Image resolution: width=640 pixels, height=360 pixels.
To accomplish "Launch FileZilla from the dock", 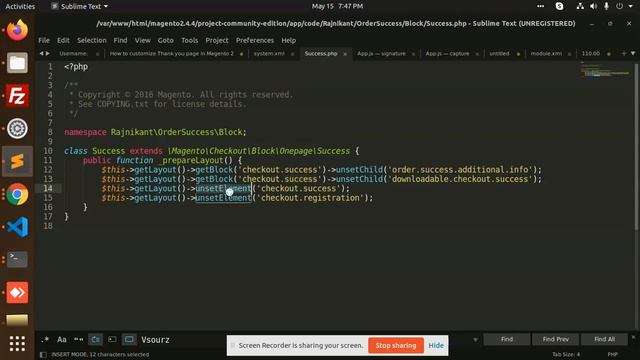I will tap(17, 96).
